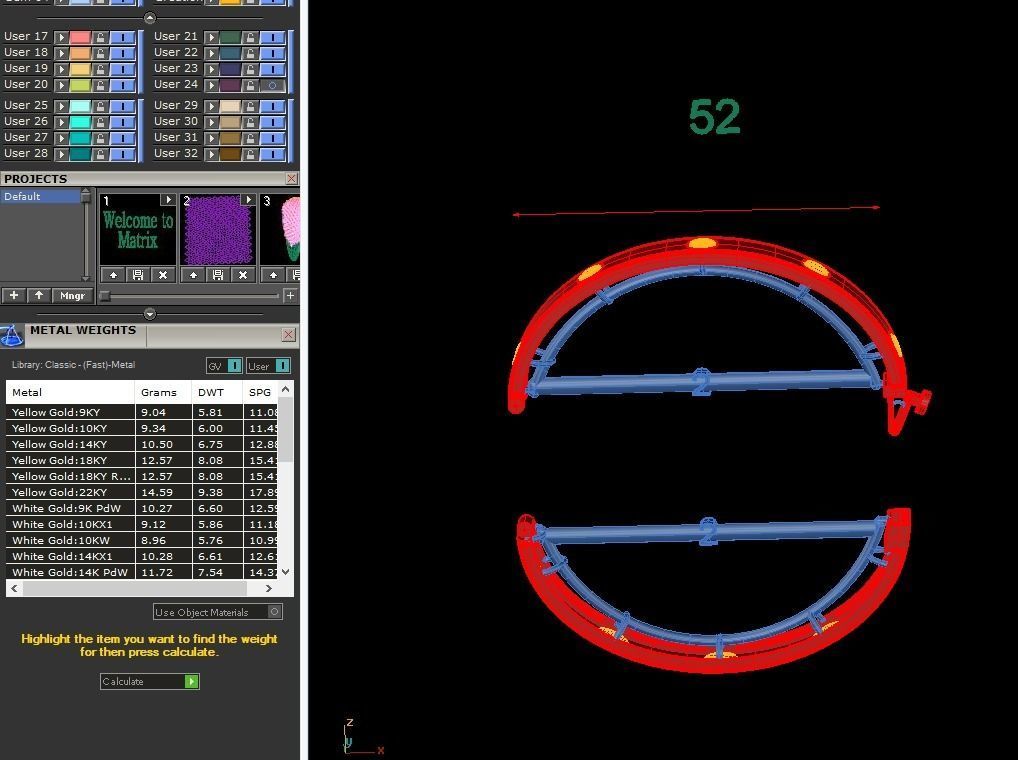Pick the User 23 navy color swatch

click(x=230, y=69)
